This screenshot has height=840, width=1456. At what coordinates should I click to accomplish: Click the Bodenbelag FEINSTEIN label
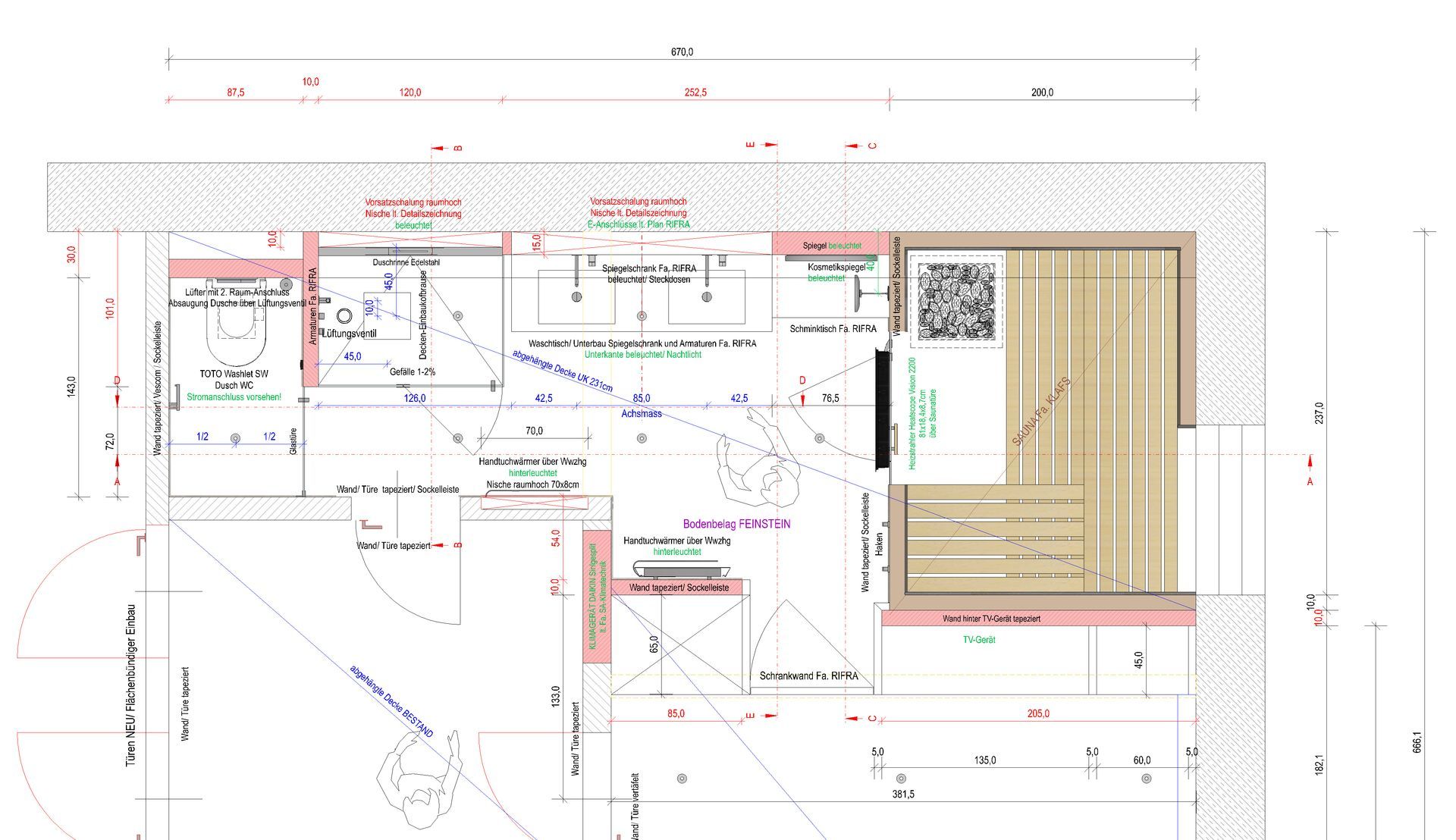[x=736, y=524]
